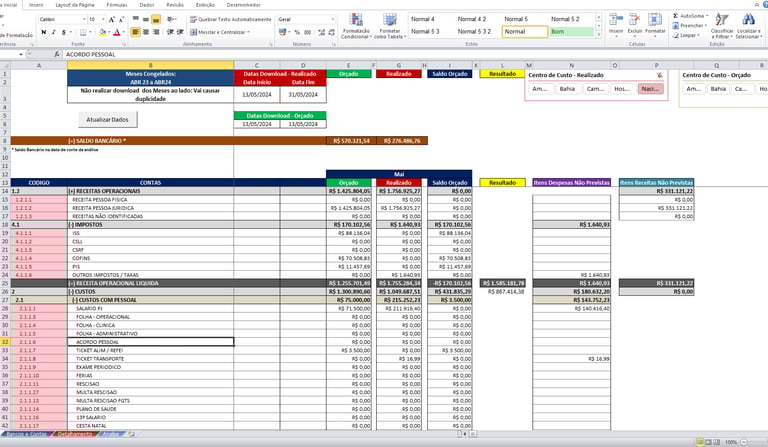Click the insert function fx icon
The width and height of the screenshot is (768, 447).
click(57, 54)
